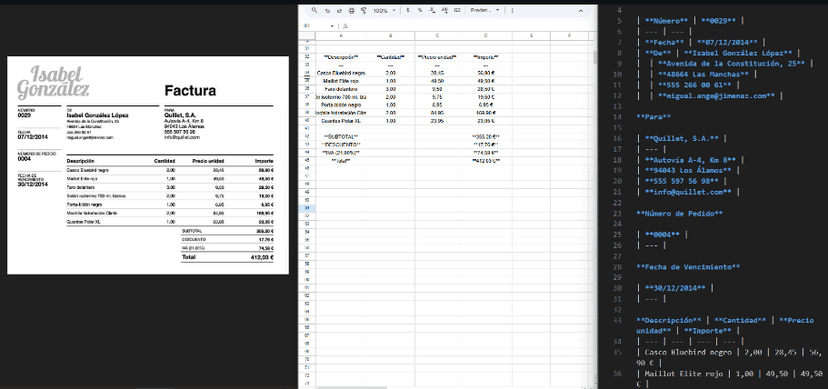Open the three-dot more toolbar options

click(x=512, y=11)
